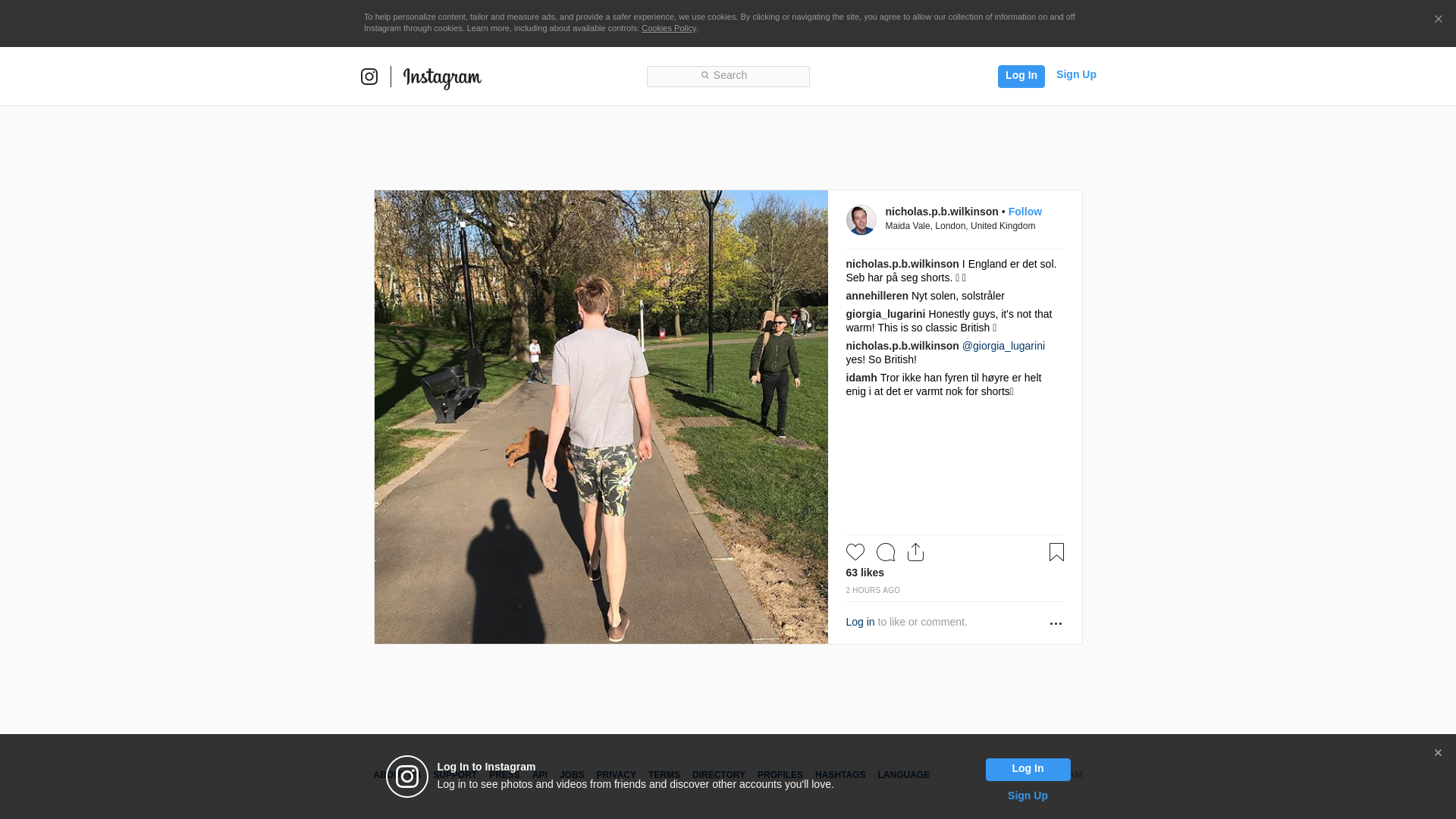The image size is (1456, 819).
Task: Click the comment bubble icon
Action: click(886, 552)
